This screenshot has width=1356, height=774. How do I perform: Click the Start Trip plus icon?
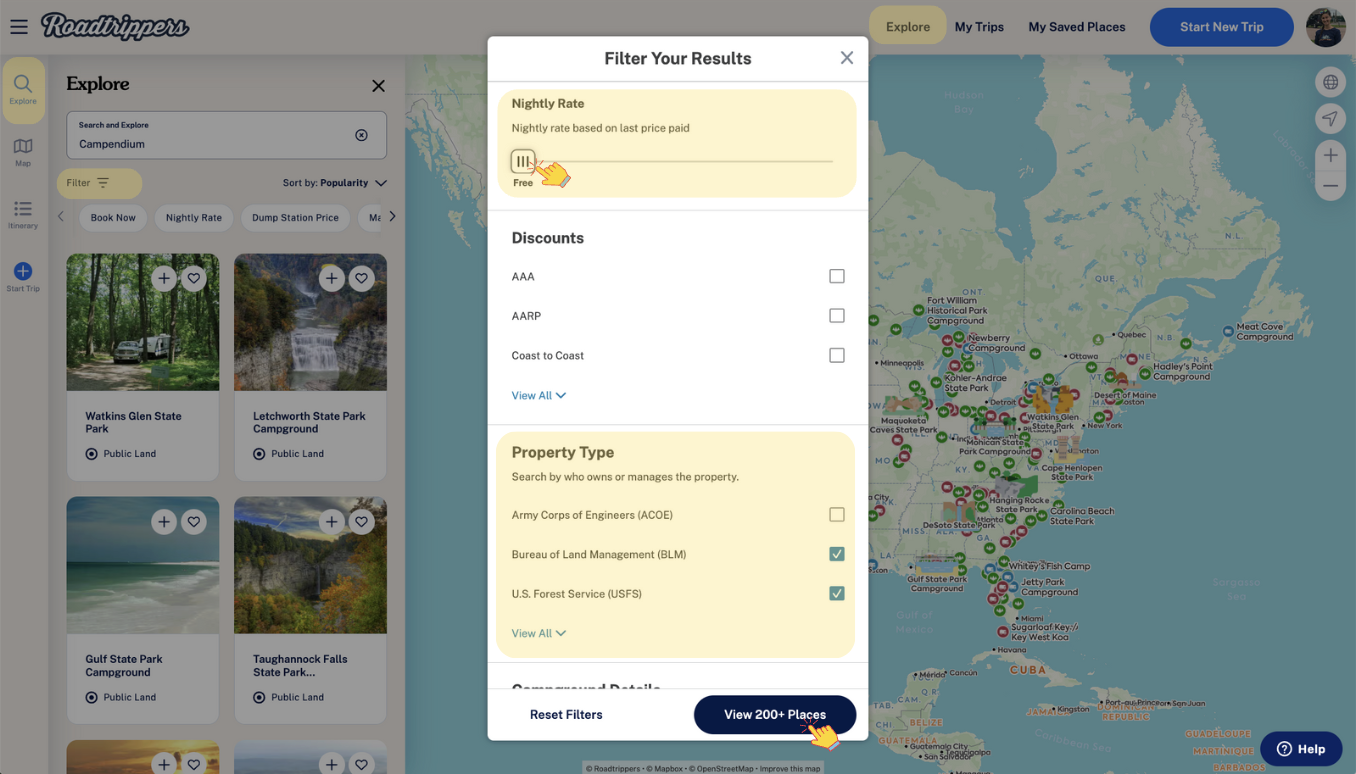(x=23, y=271)
